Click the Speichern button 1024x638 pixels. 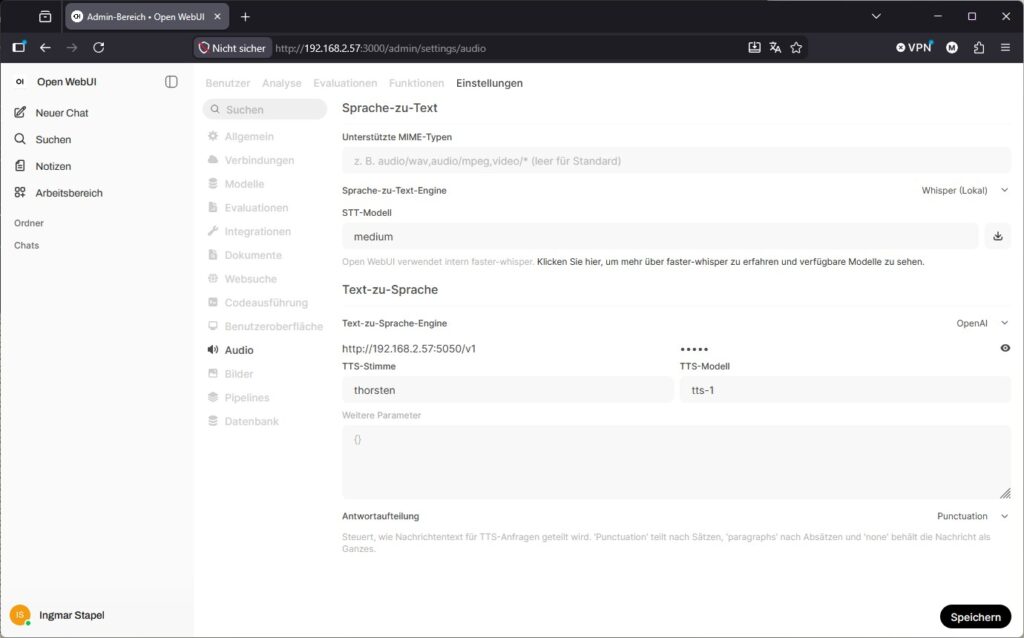[976, 617]
